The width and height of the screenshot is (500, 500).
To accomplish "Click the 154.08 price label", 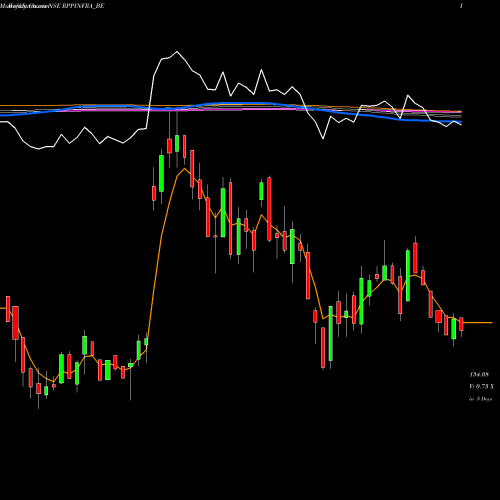I will pyautogui.click(x=479, y=375).
